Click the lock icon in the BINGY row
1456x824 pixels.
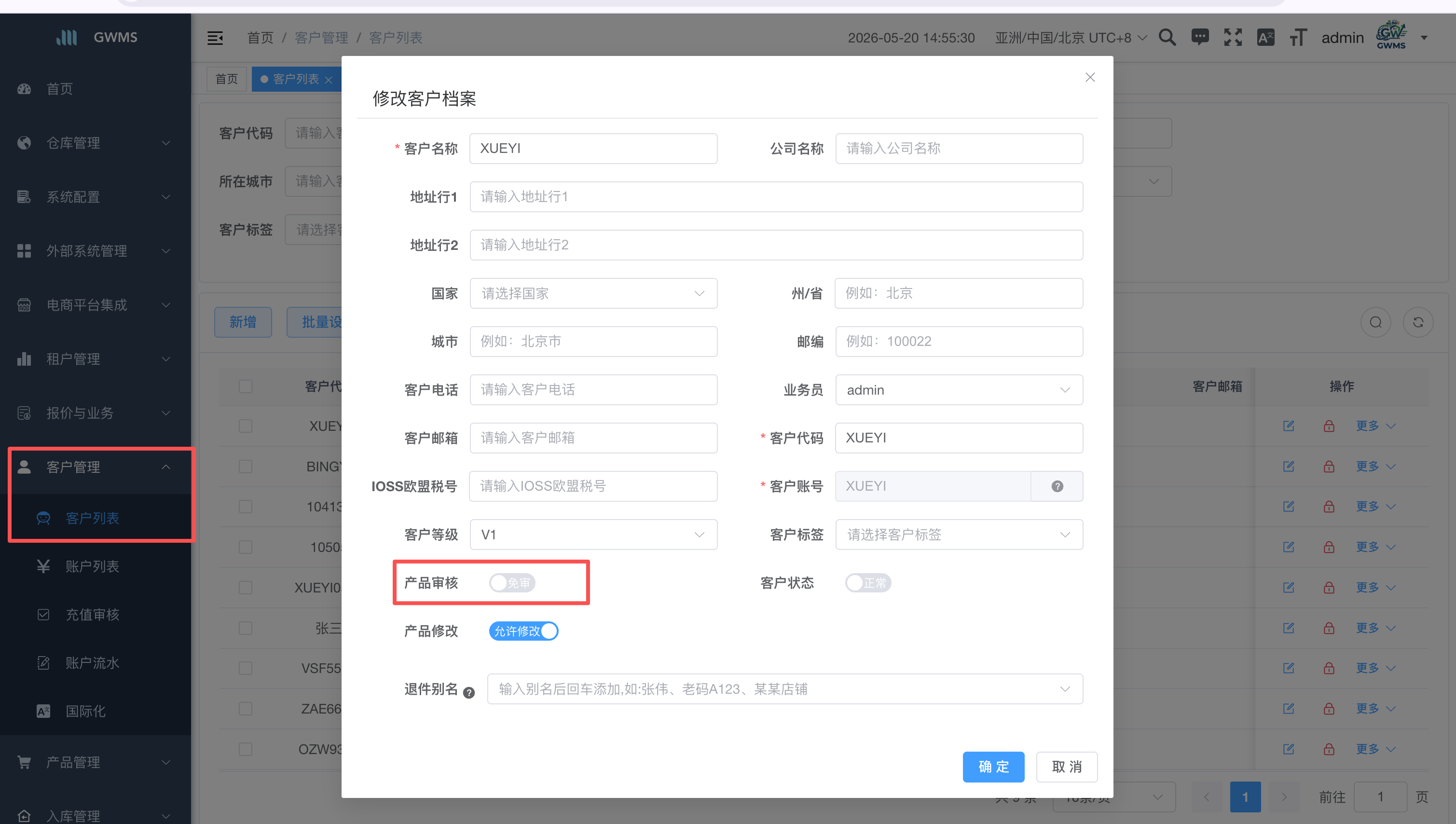[x=1329, y=467]
